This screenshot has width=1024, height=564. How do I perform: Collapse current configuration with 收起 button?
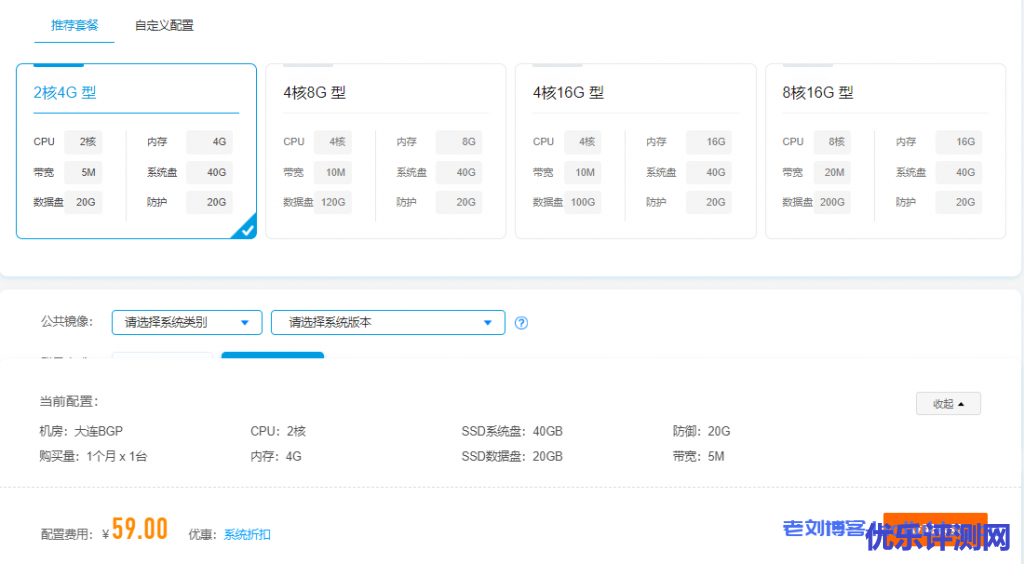[948, 404]
